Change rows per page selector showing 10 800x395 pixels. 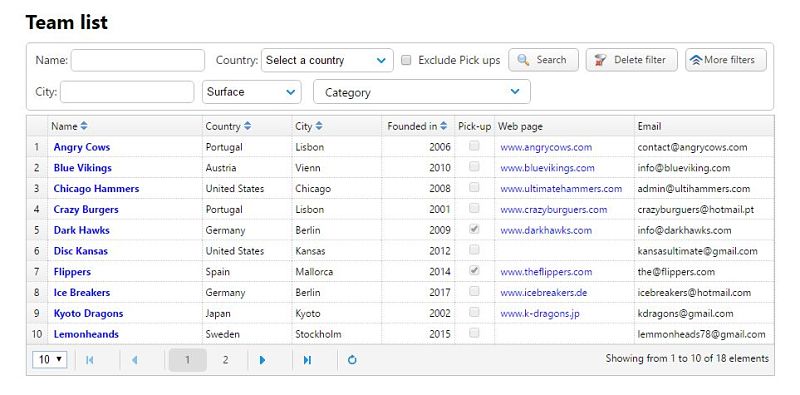pos(49,359)
